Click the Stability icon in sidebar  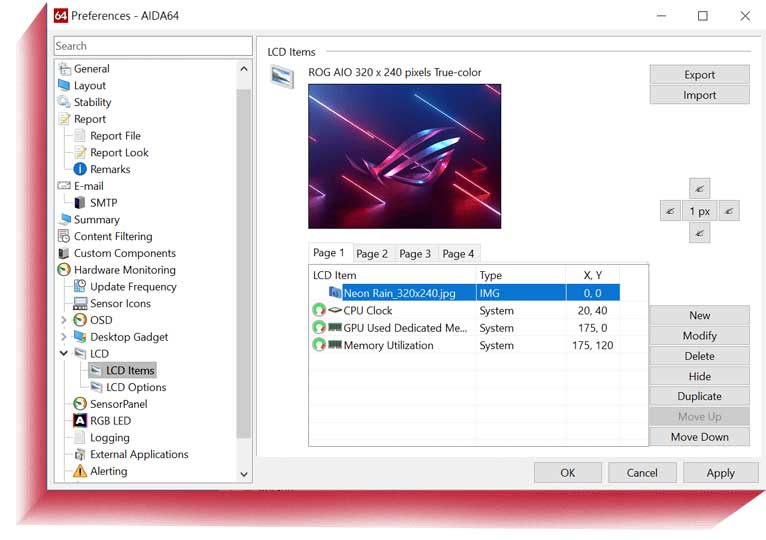[x=64, y=102]
